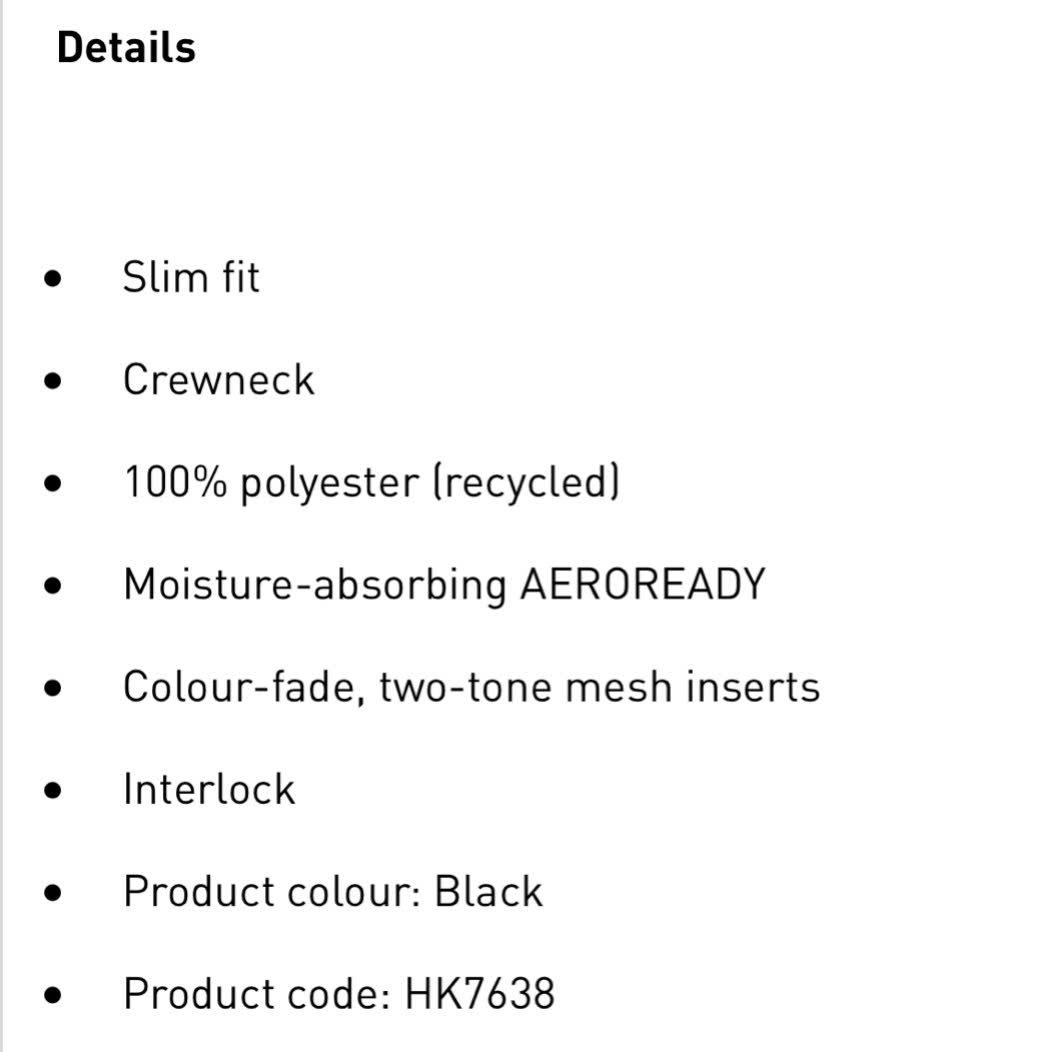1060x1052 pixels.
Task: Click the bullet beside Crewneck
Action: [53, 381]
